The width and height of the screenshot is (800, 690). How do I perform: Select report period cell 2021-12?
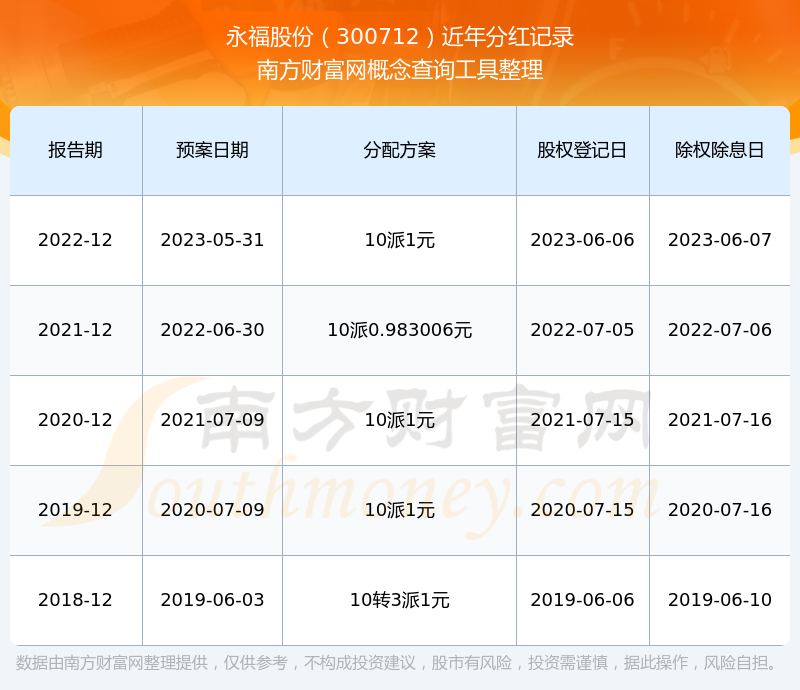tap(76, 330)
